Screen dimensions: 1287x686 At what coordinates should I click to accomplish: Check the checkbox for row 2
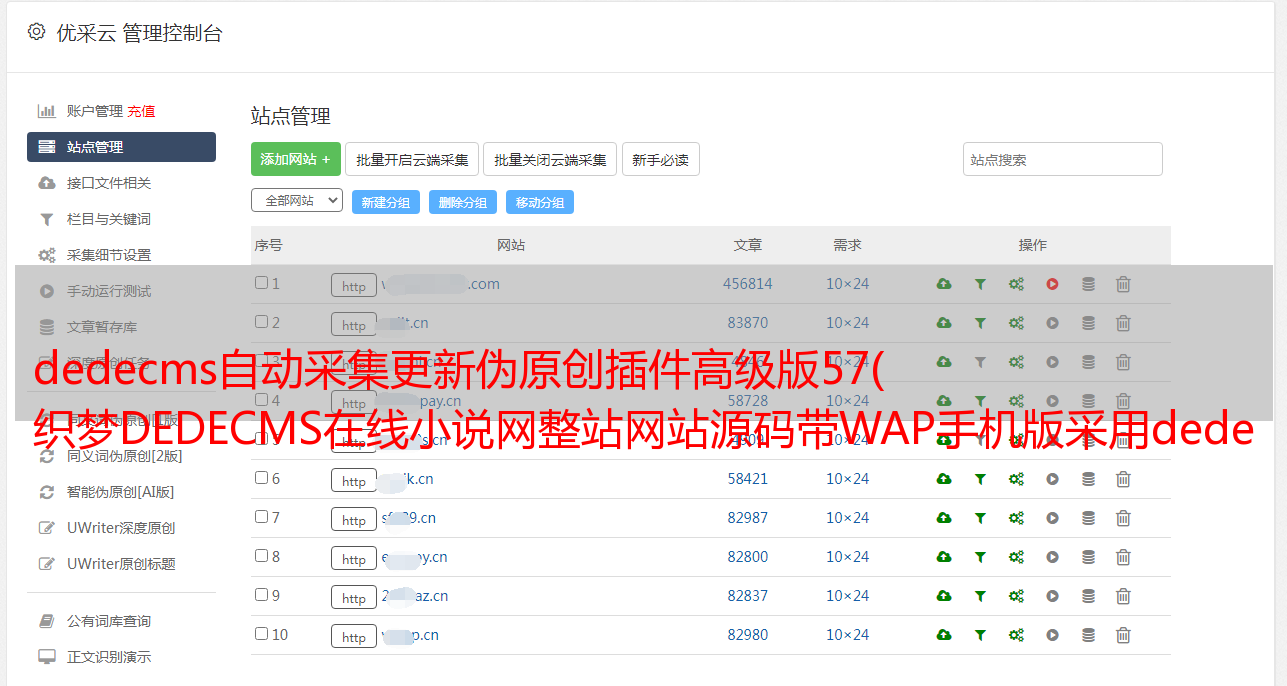[261, 322]
